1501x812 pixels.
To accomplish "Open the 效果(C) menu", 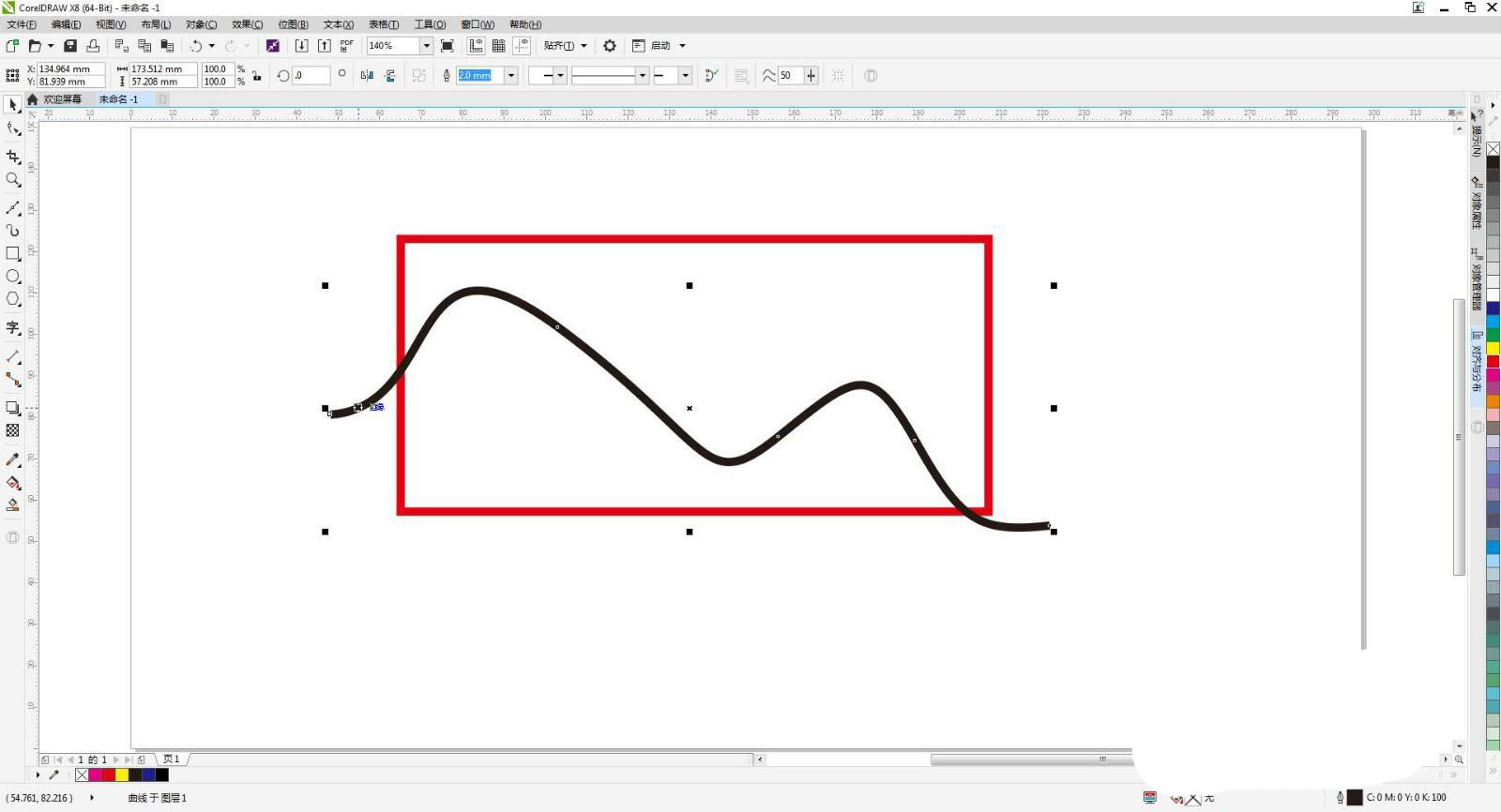I will point(247,24).
